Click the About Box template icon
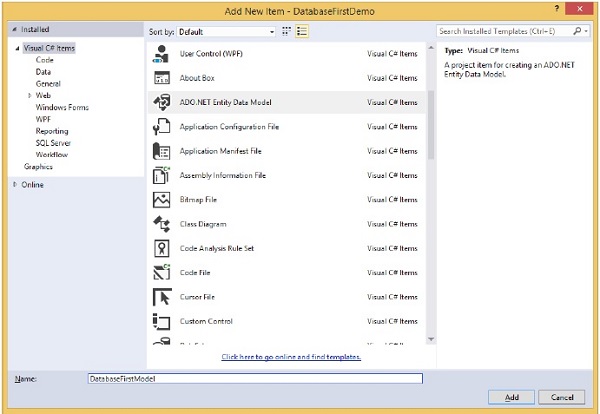 [161, 77]
